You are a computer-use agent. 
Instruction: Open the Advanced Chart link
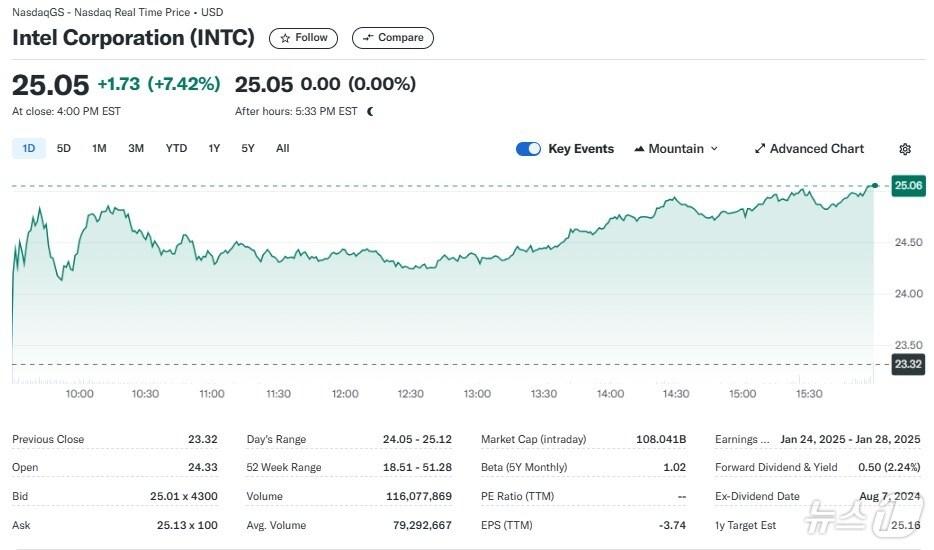(816, 149)
